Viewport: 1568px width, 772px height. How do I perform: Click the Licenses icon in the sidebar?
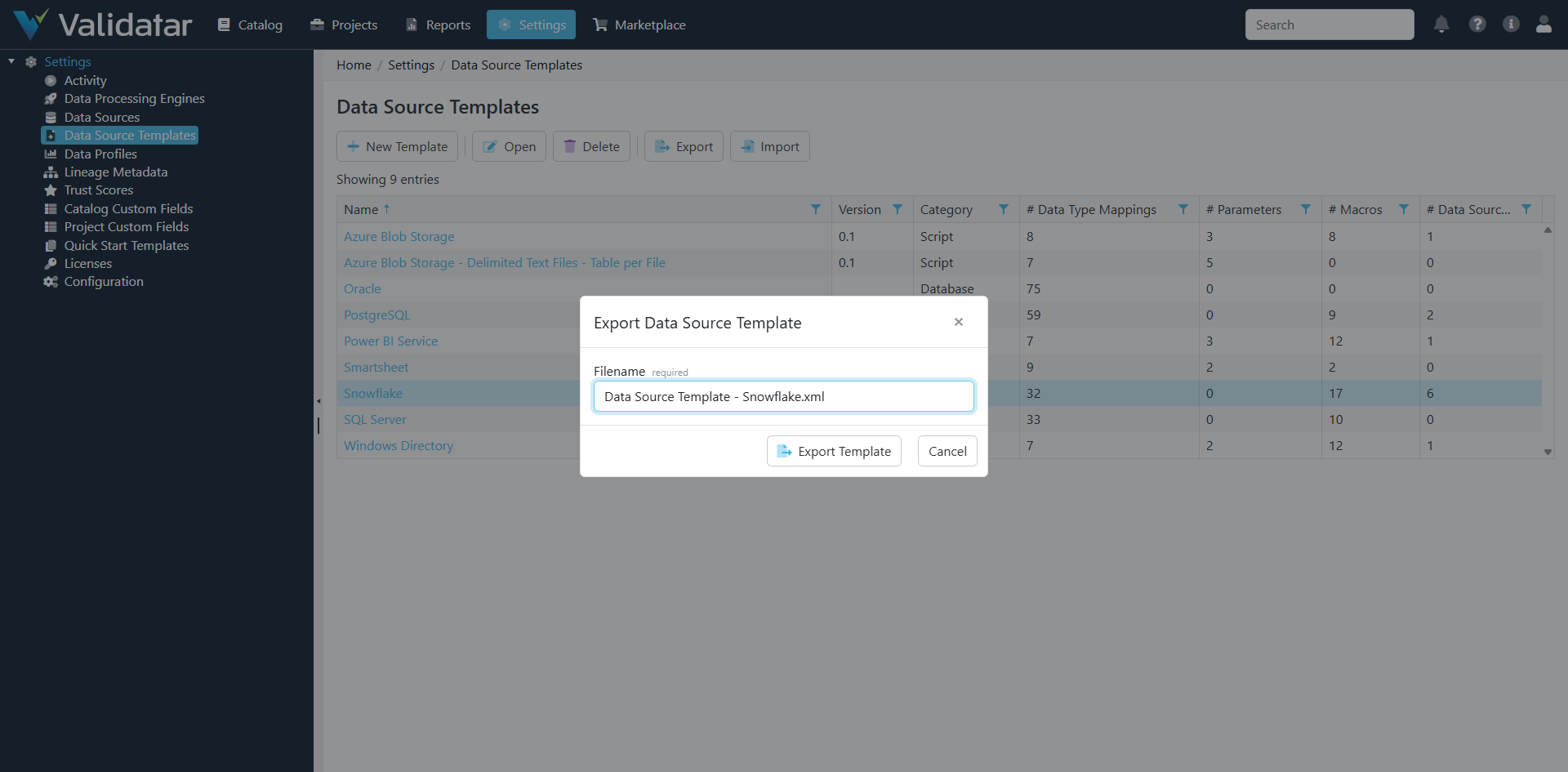51,263
